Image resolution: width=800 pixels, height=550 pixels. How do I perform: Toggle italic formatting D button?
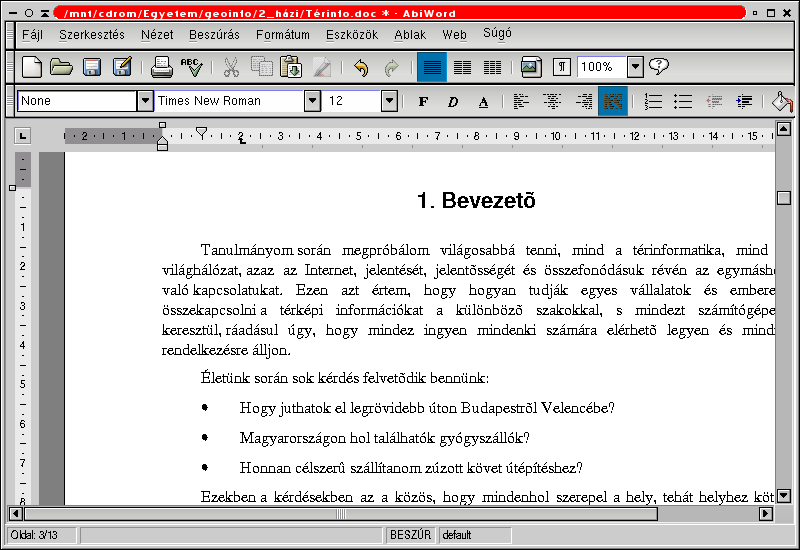453,102
